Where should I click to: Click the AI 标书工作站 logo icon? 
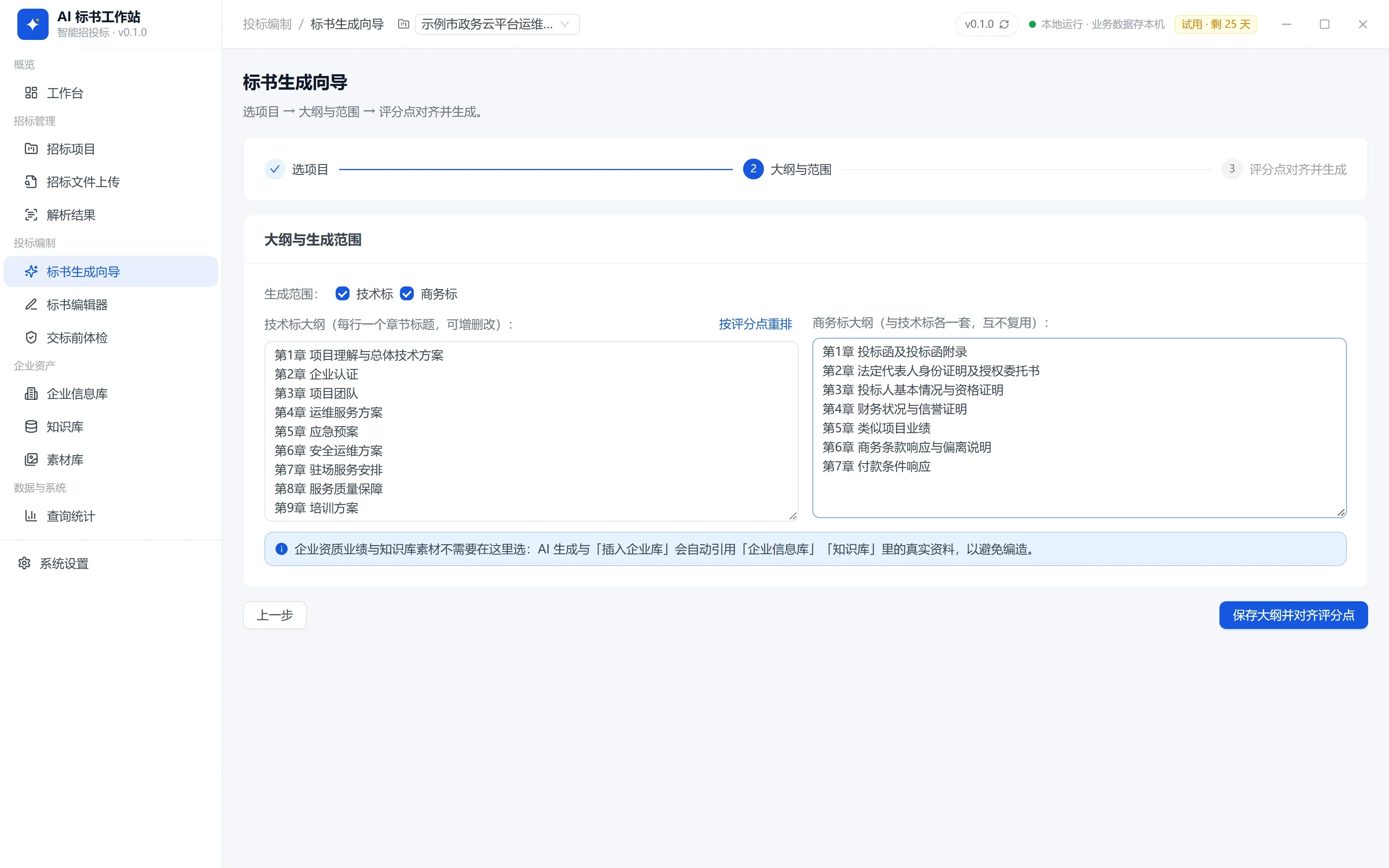pos(33,24)
